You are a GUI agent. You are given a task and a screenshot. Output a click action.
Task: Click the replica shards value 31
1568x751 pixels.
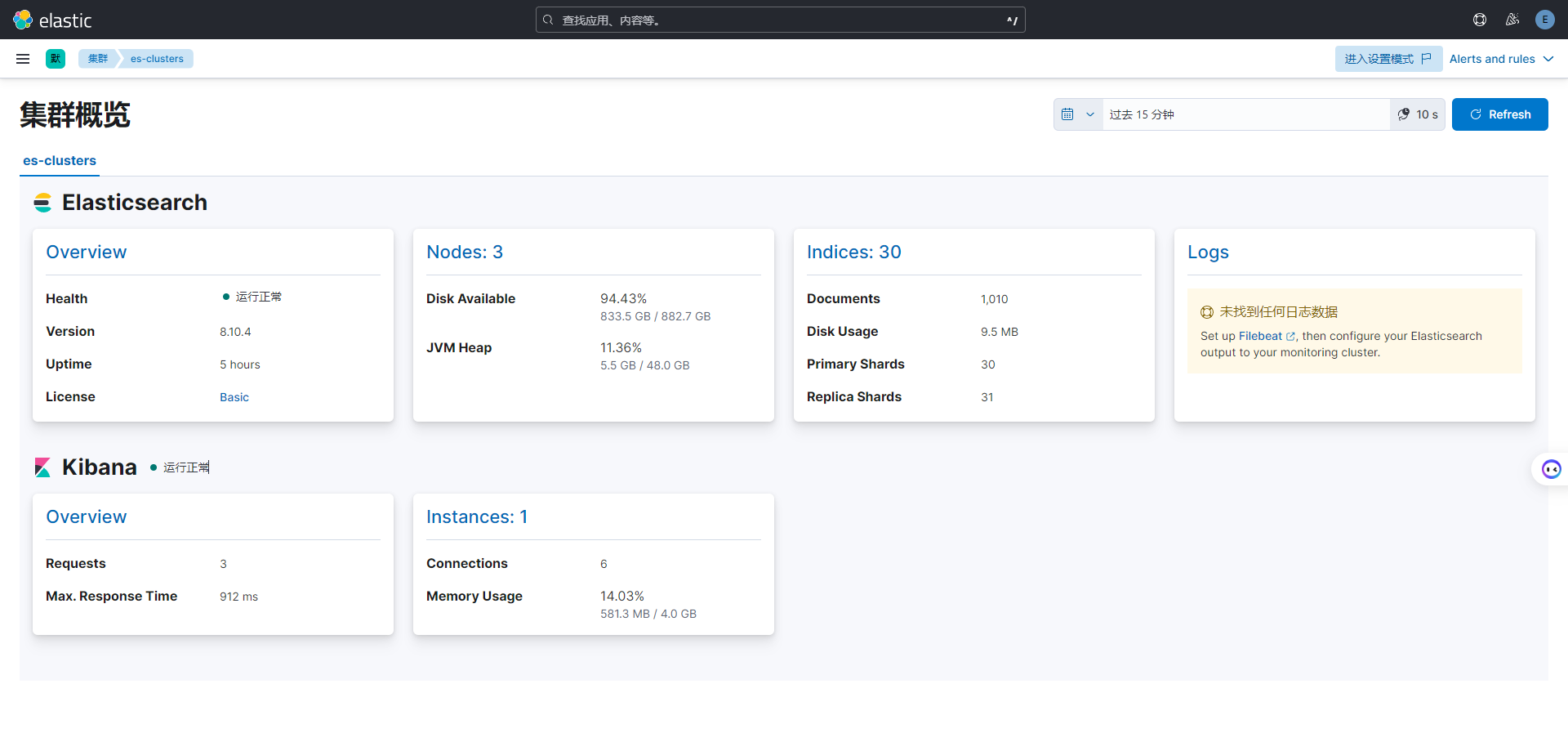[987, 397]
